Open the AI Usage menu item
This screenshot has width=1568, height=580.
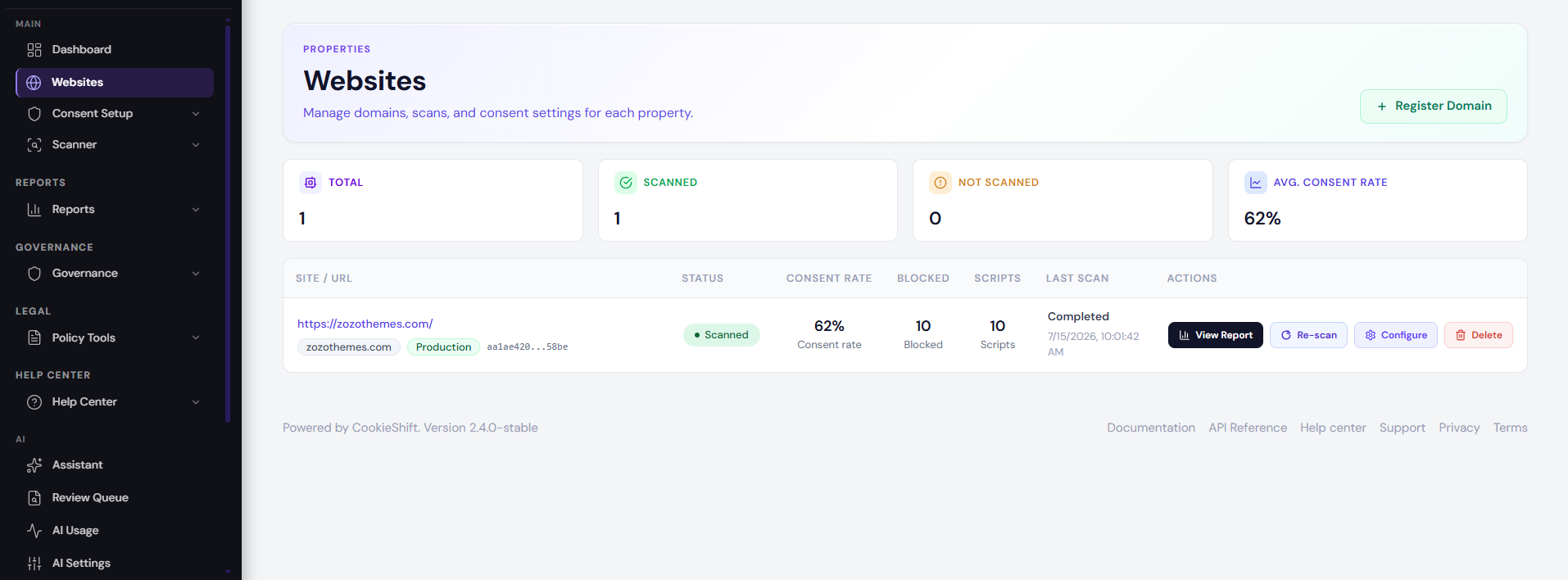(x=115, y=531)
